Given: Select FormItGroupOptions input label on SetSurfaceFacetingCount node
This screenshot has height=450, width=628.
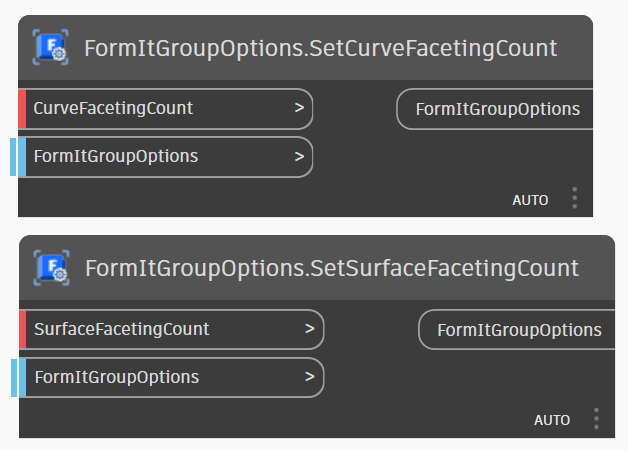Looking at the screenshot, I should coord(116,377).
